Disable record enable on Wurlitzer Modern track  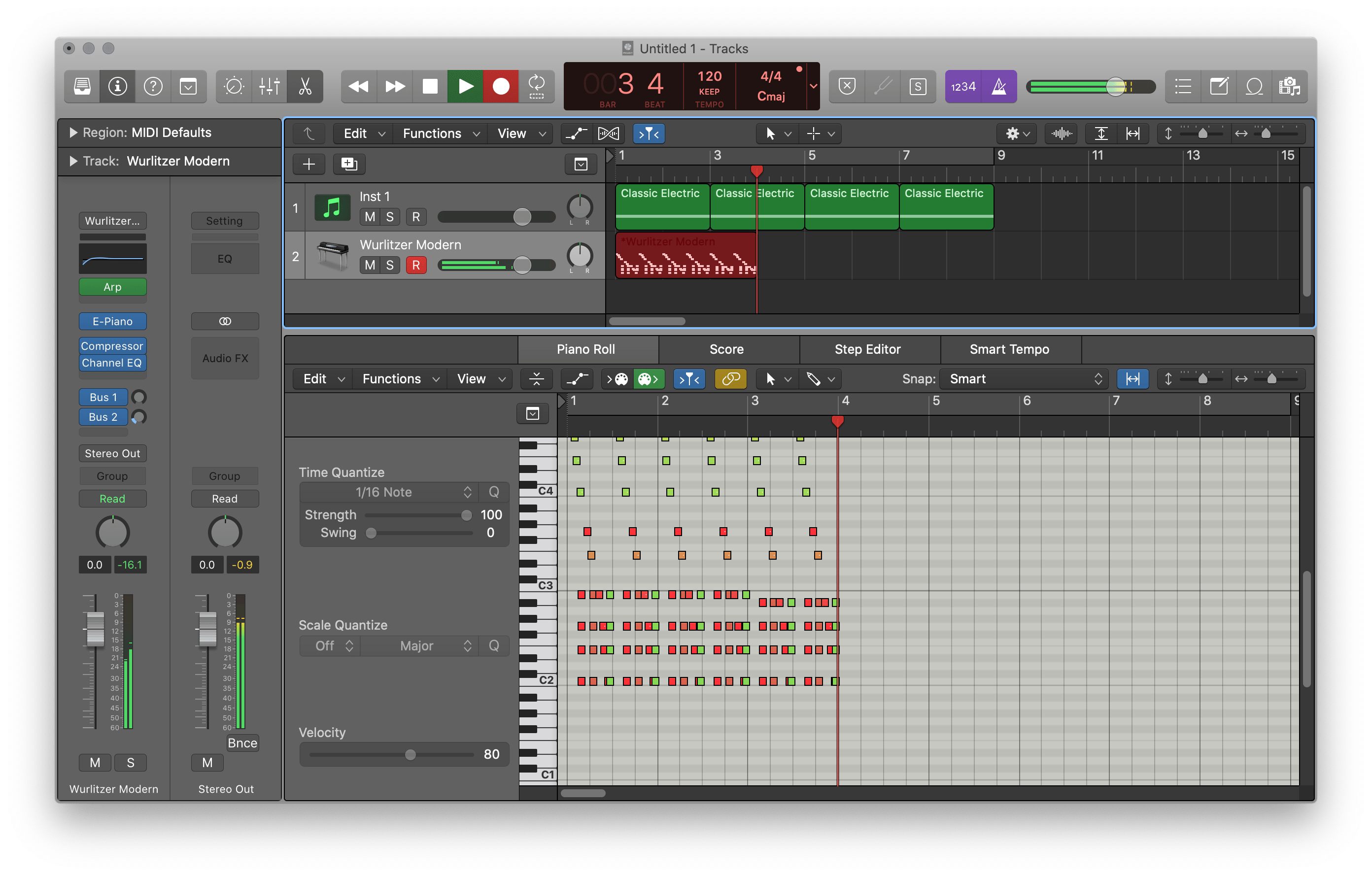pos(416,265)
